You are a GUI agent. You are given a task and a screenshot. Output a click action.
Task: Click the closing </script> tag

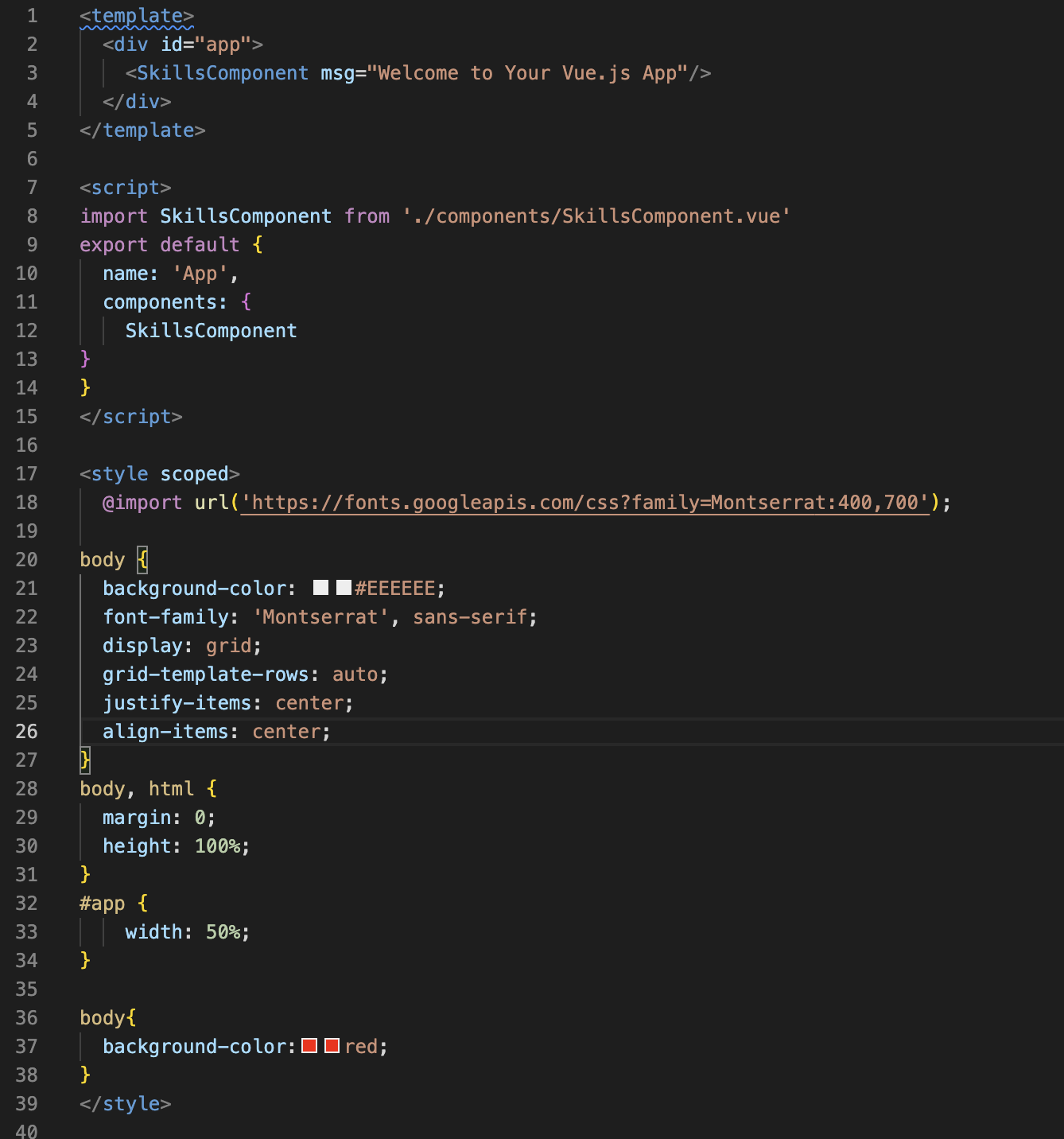131,417
